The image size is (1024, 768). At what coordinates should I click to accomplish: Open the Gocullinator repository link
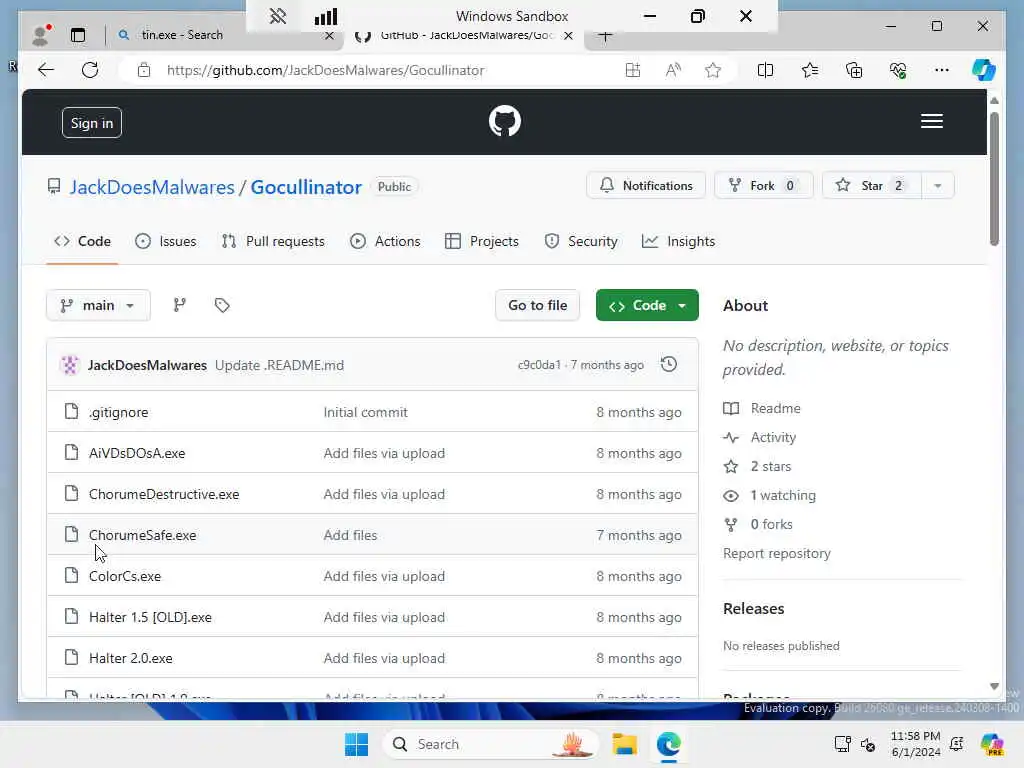(x=306, y=187)
